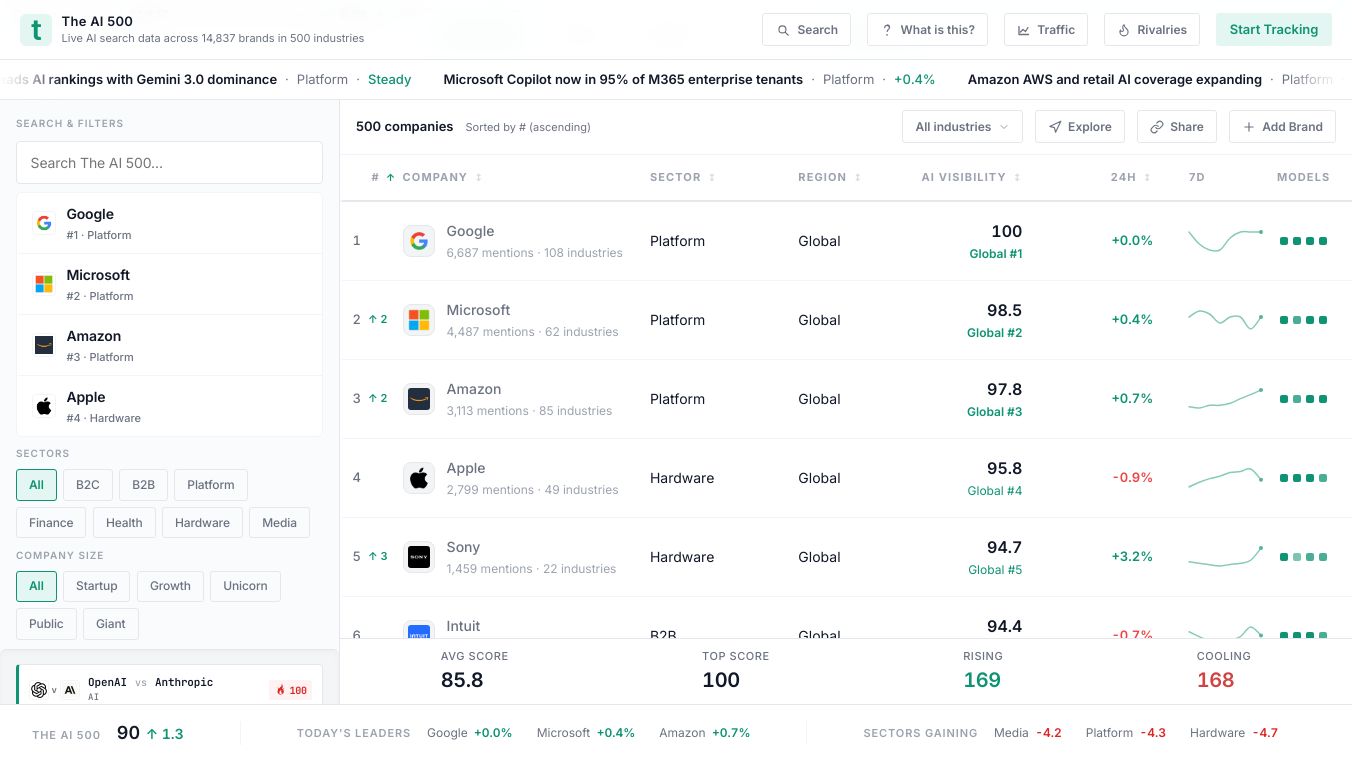Image resolution: width=1352 pixels, height=760 pixels.
Task: Click Apple's model coverage dots
Action: tap(1304, 478)
